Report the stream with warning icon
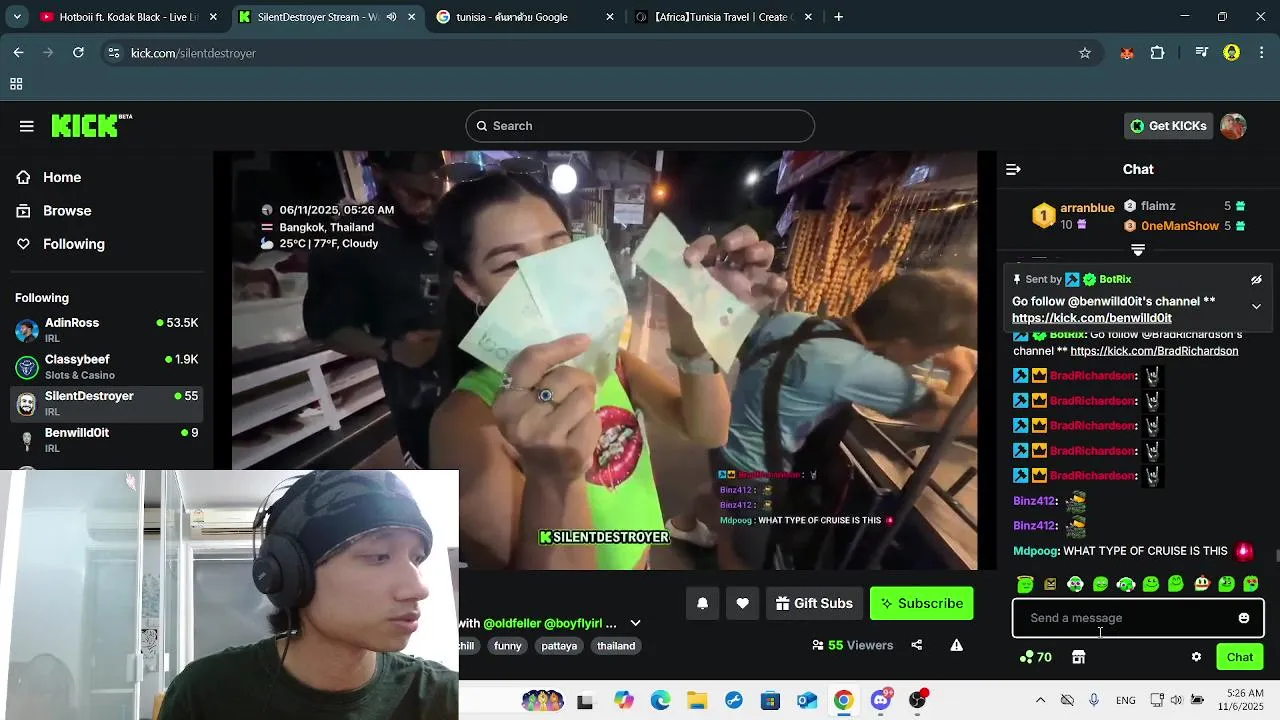1280x720 pixels. (x=957, y=645)
